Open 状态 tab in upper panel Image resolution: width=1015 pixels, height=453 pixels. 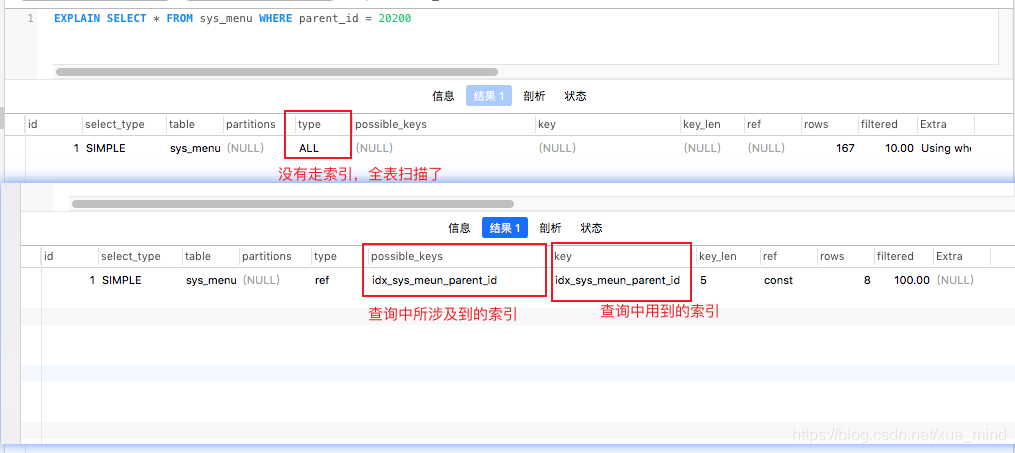[x=575, y=96]
